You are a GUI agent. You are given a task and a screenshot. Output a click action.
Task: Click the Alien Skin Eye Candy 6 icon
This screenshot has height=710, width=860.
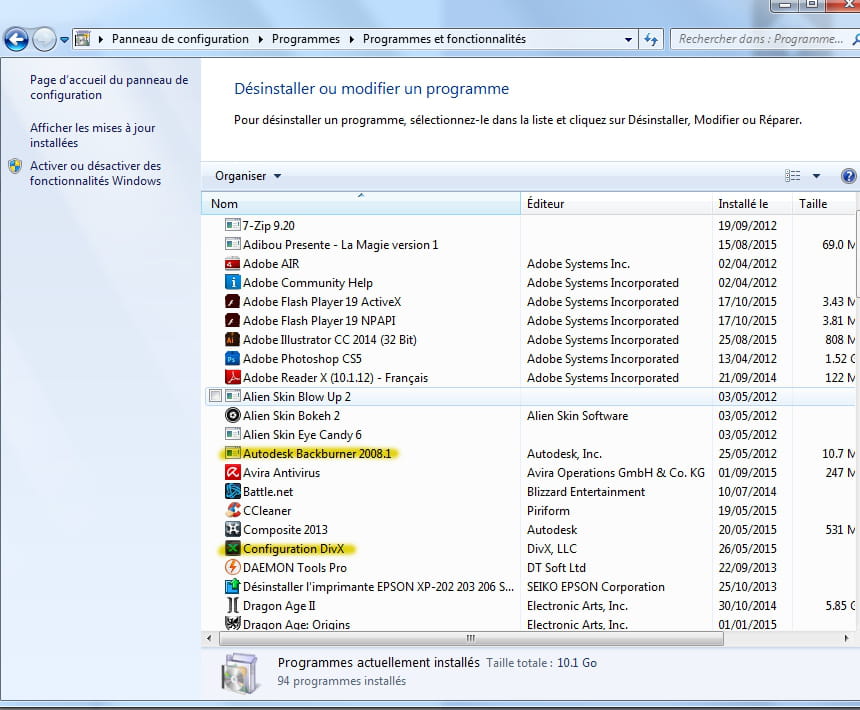tap(233, 435)
